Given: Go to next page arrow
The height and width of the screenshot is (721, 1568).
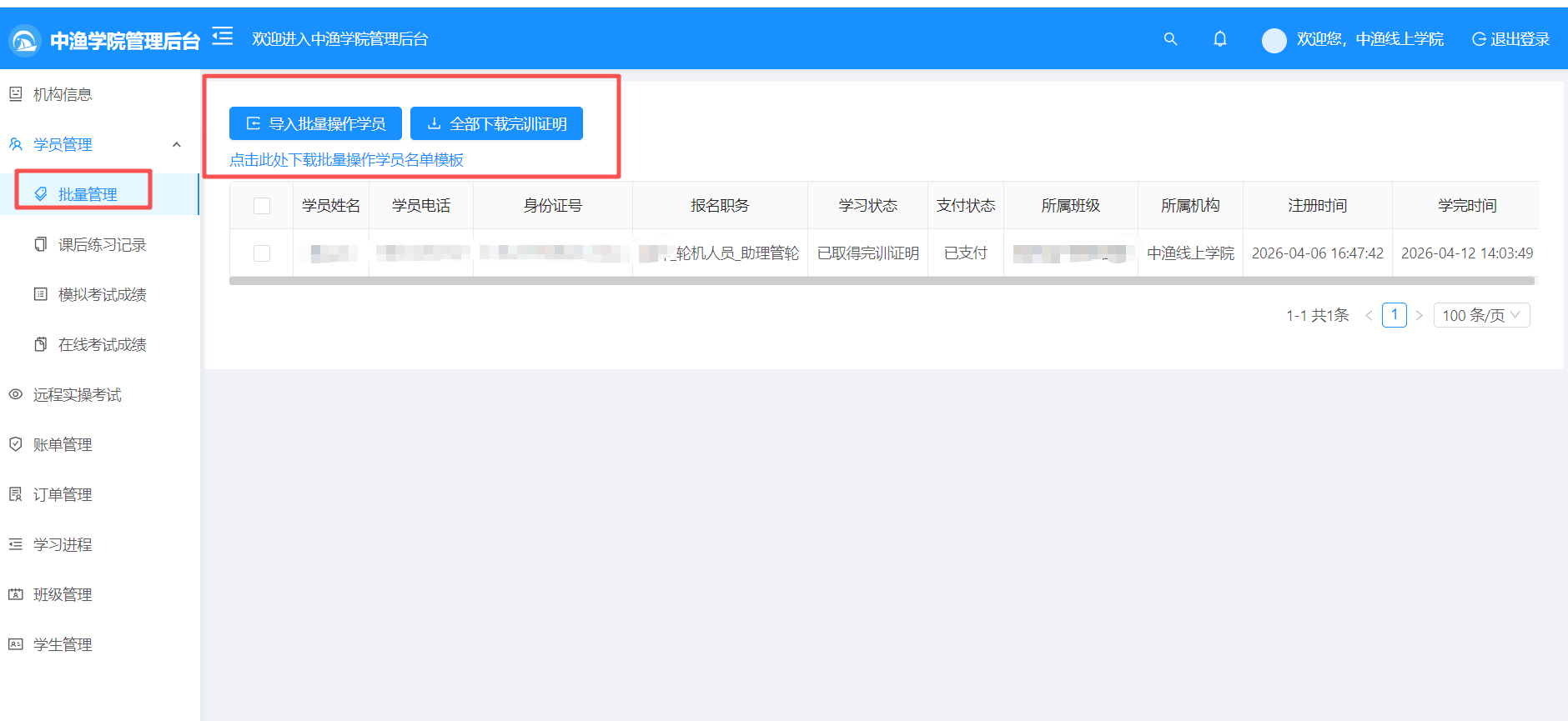Looking at the screenshot, I should click(x=1419, y=315).
